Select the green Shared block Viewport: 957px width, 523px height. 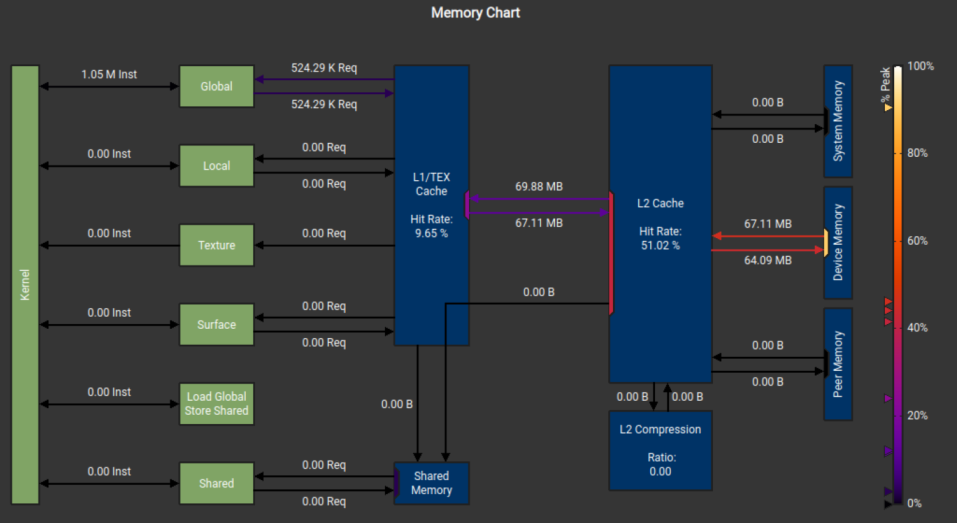(216, 483)
